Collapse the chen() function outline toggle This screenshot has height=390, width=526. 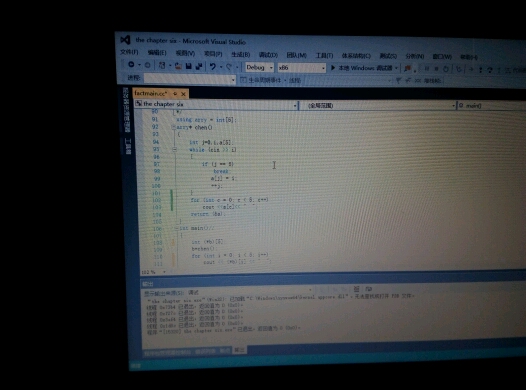pos(174,127)
